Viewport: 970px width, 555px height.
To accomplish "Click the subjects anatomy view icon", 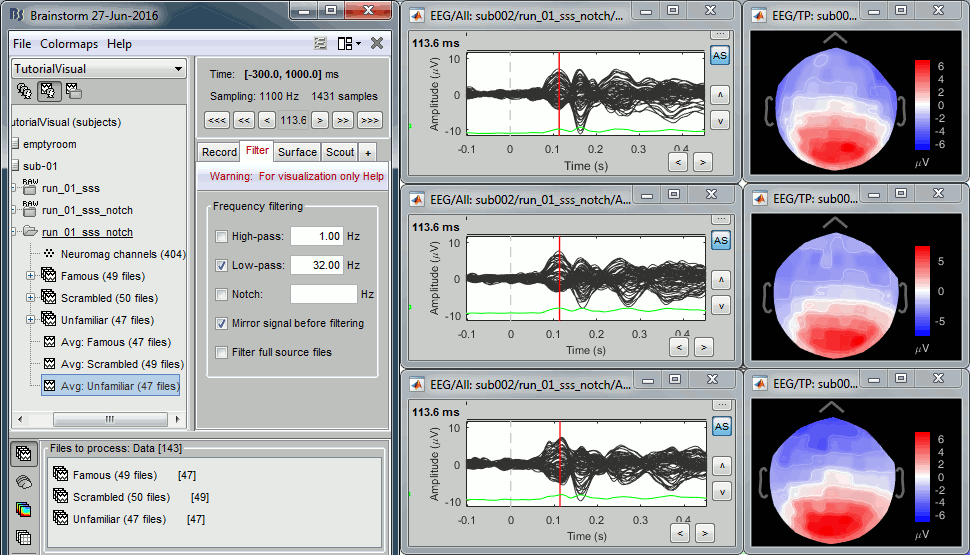I will click(24, 92).
